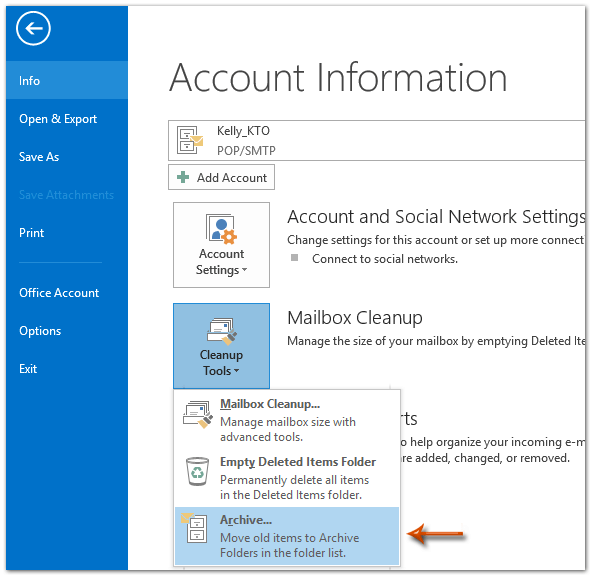Open the Kelly_KTO account selector dropdown
This screenshot has width=596, height=575.
pos(377,141)
